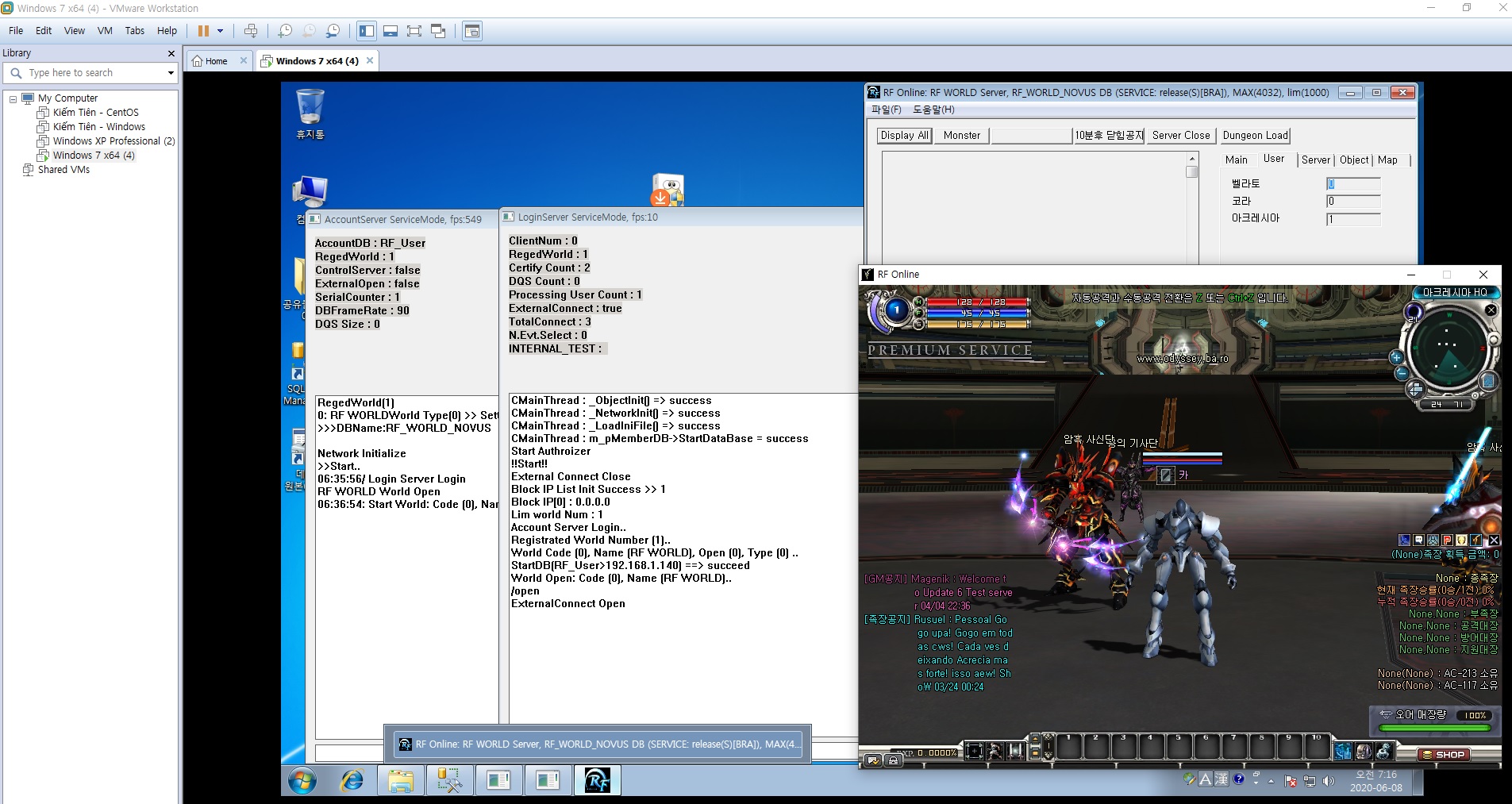Click the red P icon in status row
This screenshot has height=804, width=1512.
1447,540
